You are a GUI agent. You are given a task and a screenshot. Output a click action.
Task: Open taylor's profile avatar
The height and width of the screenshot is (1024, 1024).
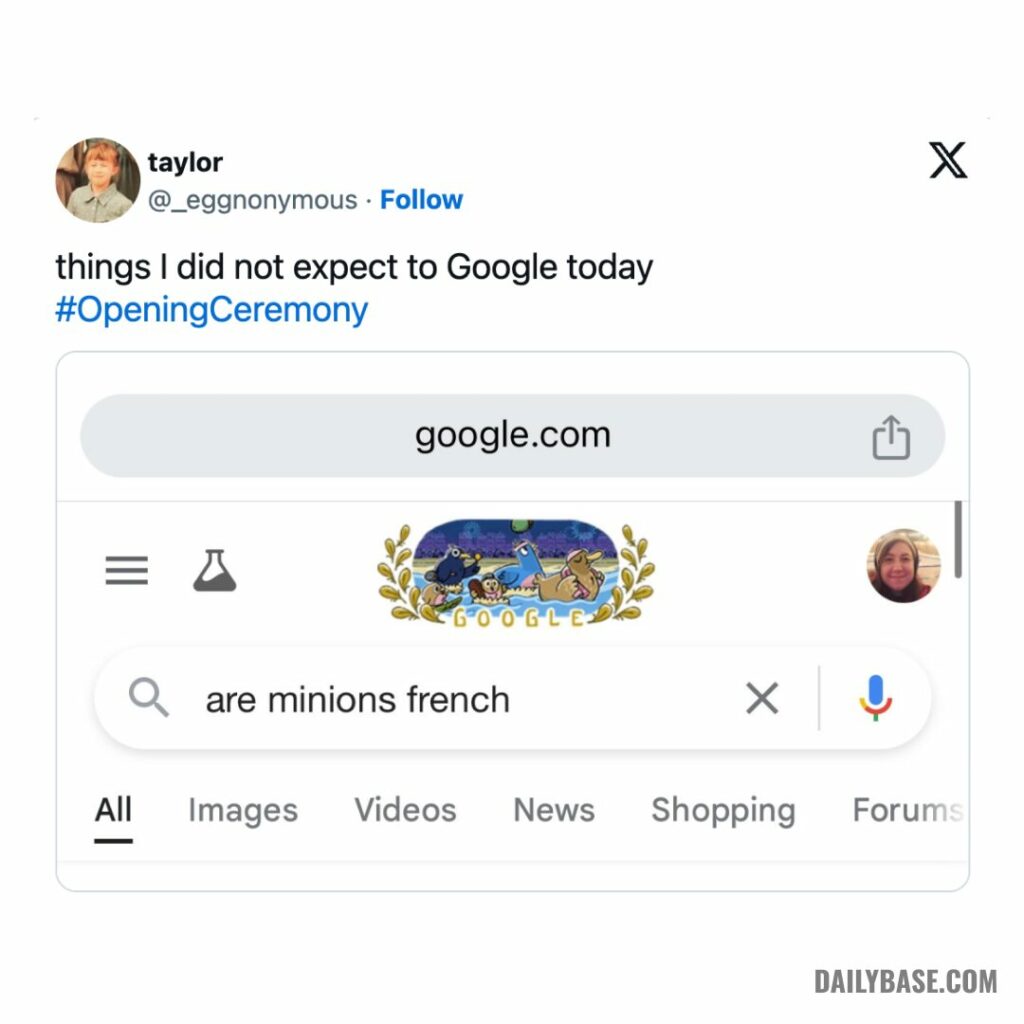97,180
